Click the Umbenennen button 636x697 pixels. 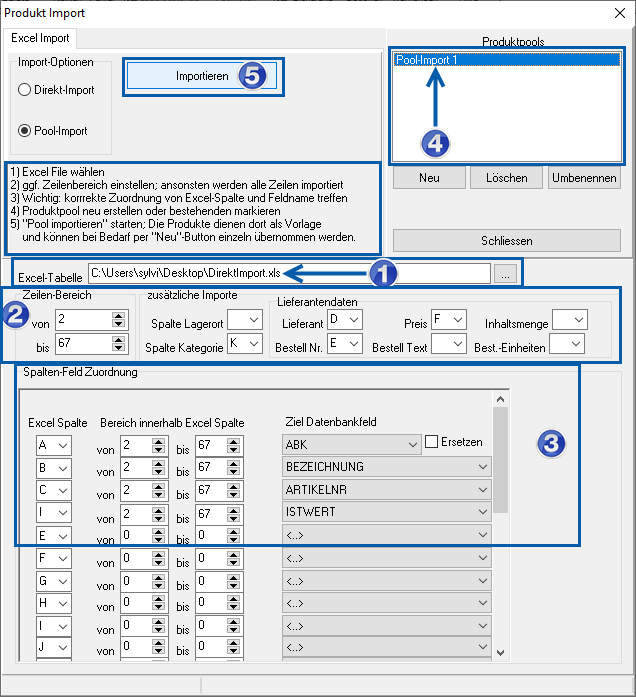[584, 178]
